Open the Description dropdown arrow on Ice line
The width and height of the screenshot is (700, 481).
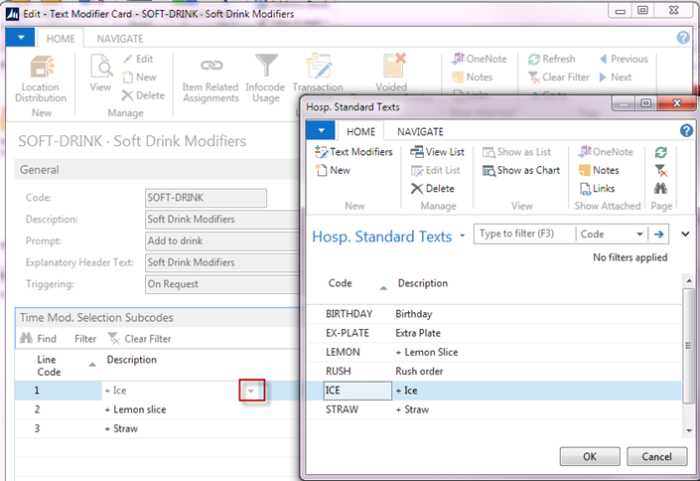(251, 391)
